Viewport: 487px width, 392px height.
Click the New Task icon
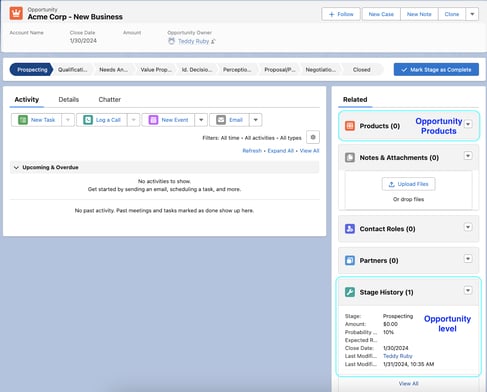(23, 120)
